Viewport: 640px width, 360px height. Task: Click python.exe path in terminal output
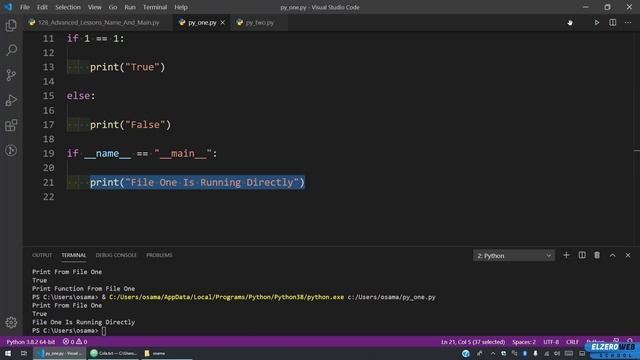tap(227, 297)
